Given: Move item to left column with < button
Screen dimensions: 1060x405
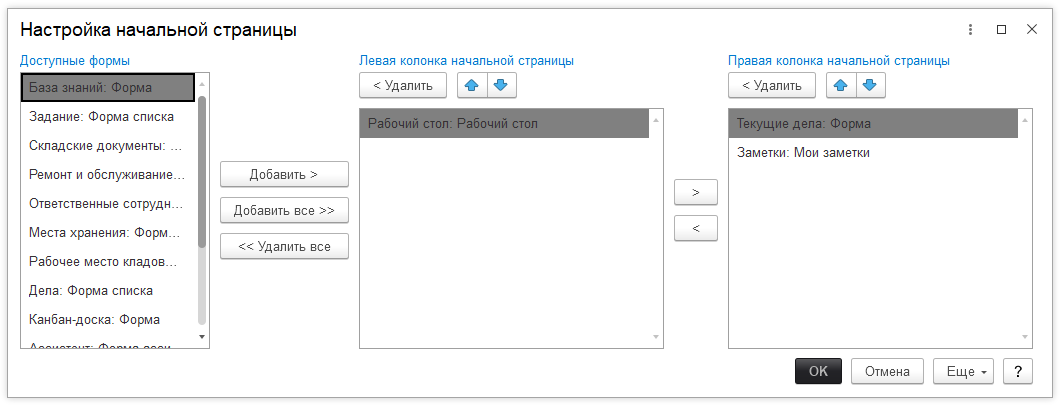Looking at the screenshot, I should tap(696, 229).
